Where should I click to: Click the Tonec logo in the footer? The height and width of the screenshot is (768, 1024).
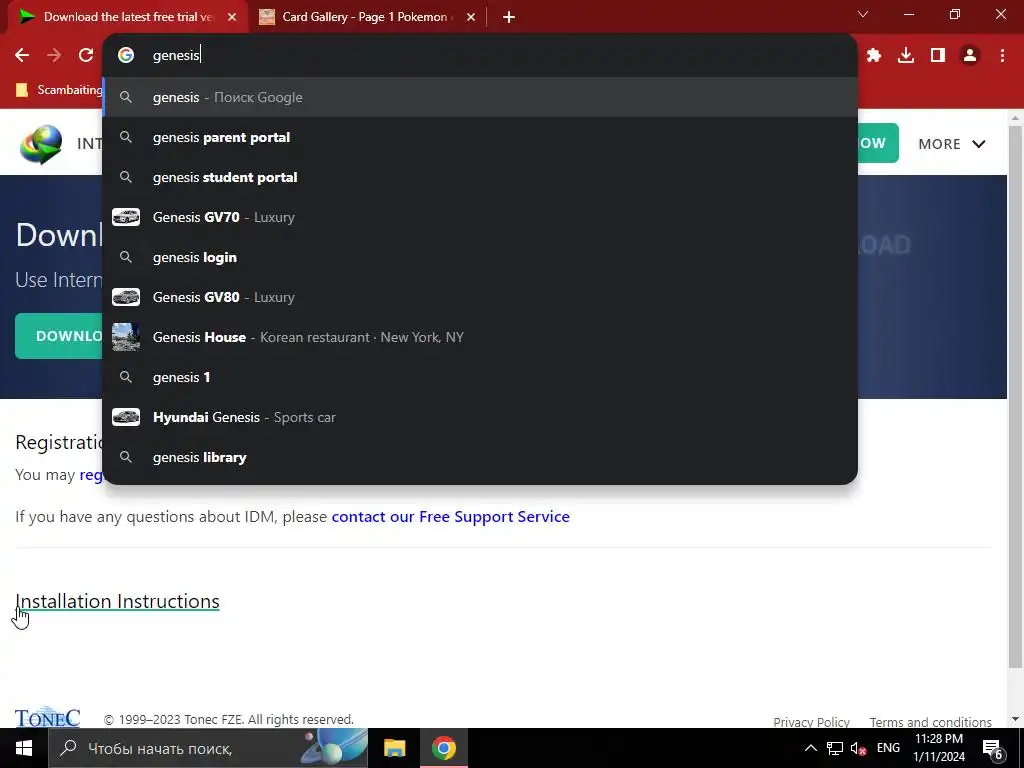point(48,717)
